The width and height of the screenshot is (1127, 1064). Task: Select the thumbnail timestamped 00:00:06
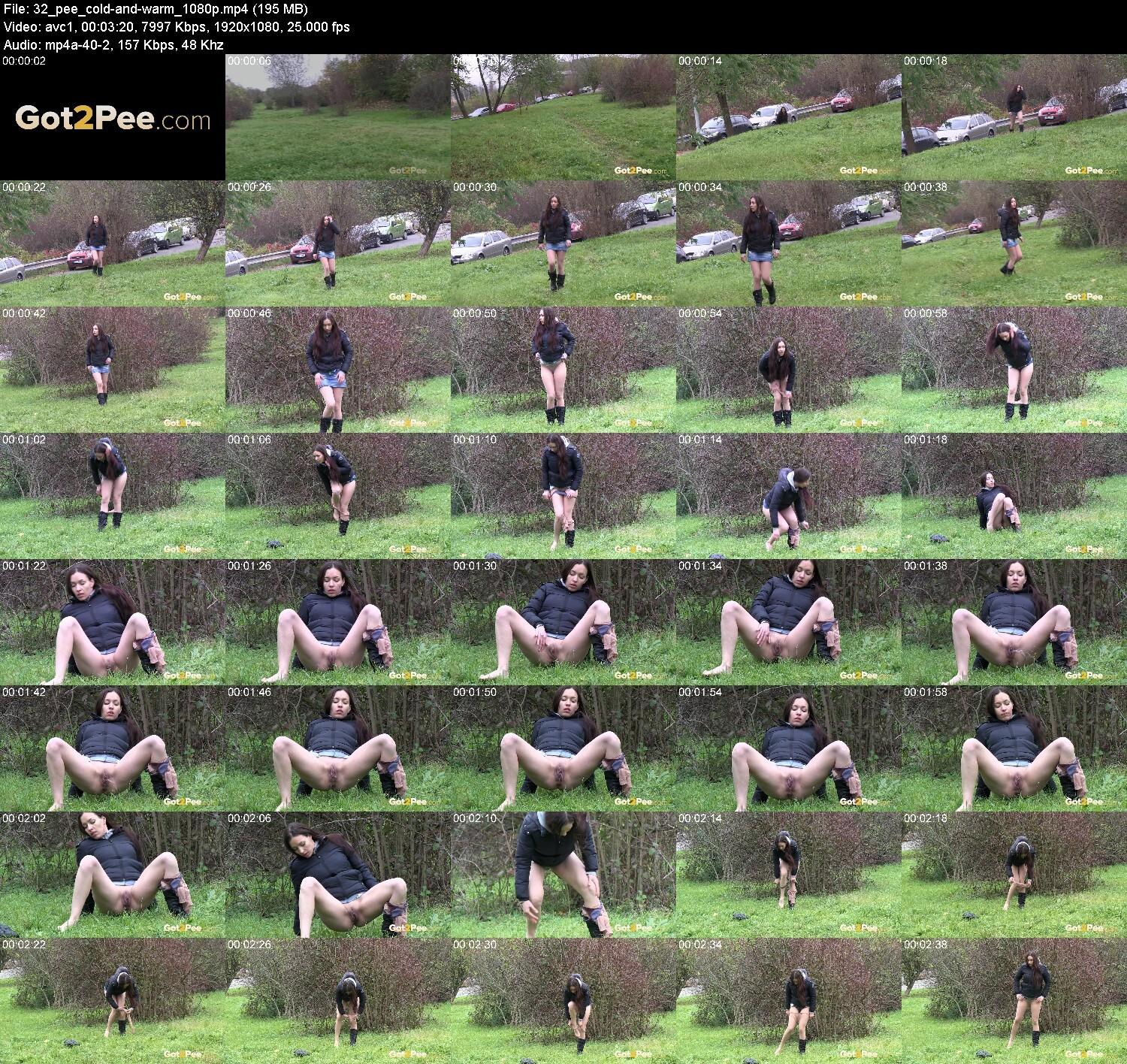pyautogui.click(x=338, y=118)
